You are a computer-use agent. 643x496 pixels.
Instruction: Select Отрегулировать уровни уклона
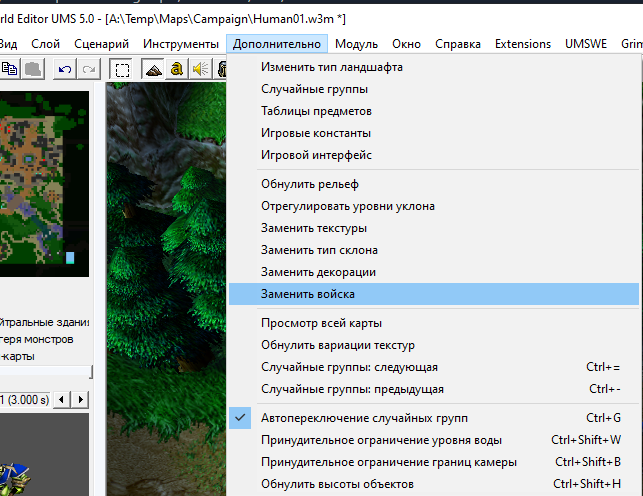coord(434,206)
